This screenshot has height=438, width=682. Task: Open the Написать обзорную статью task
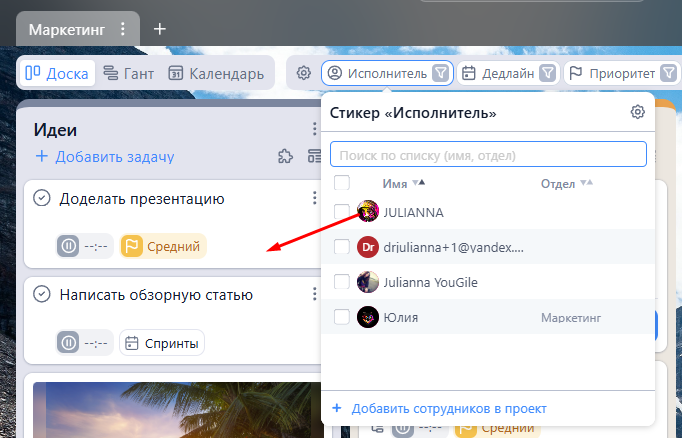pyautogui.click(x=156, y=295)
